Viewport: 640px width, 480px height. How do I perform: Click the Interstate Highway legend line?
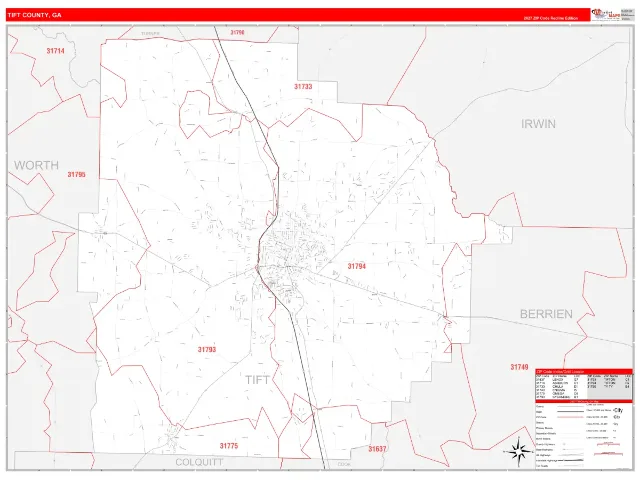click(x=570, y=460)
